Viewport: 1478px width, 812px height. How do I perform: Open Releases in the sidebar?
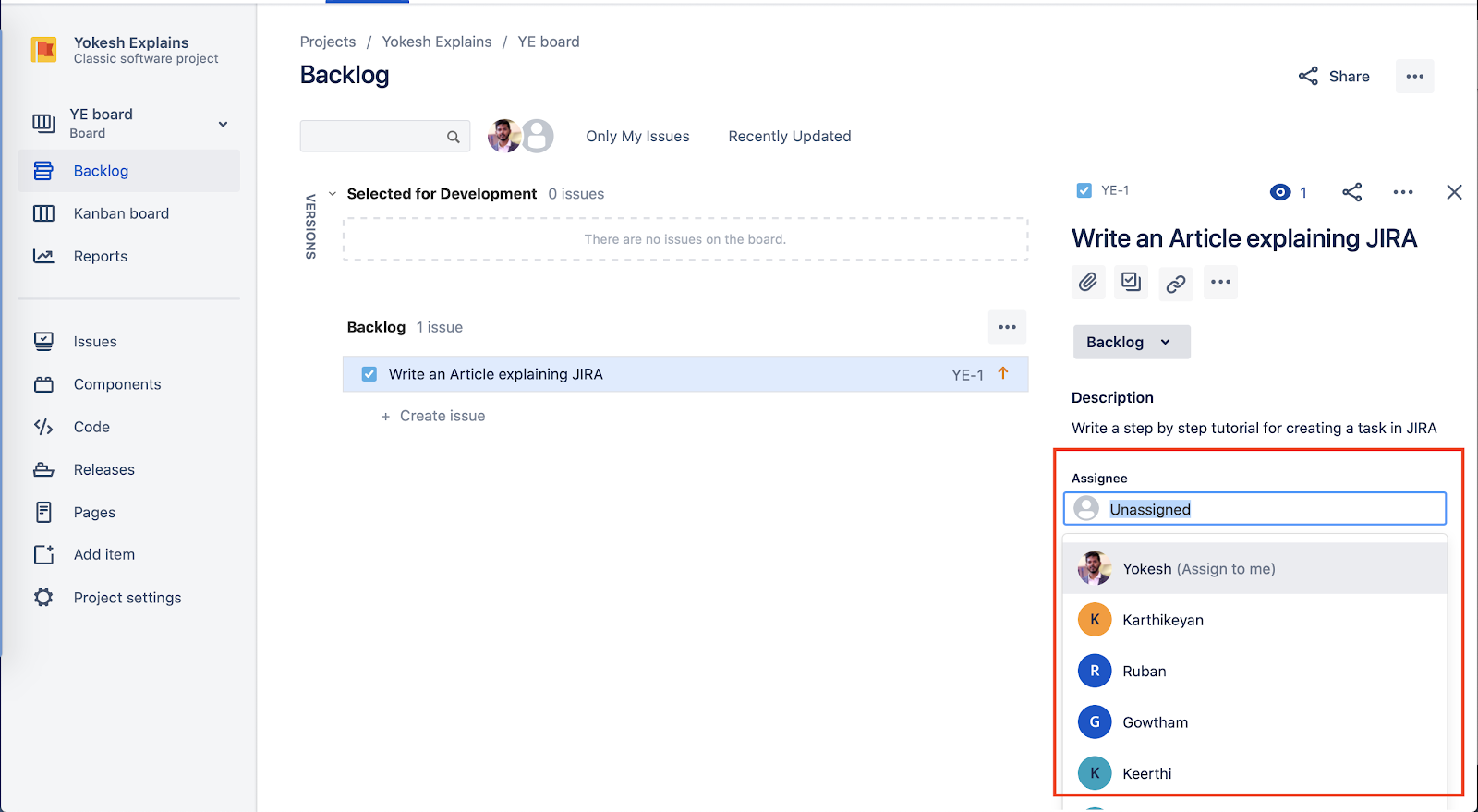coord(129,469)
